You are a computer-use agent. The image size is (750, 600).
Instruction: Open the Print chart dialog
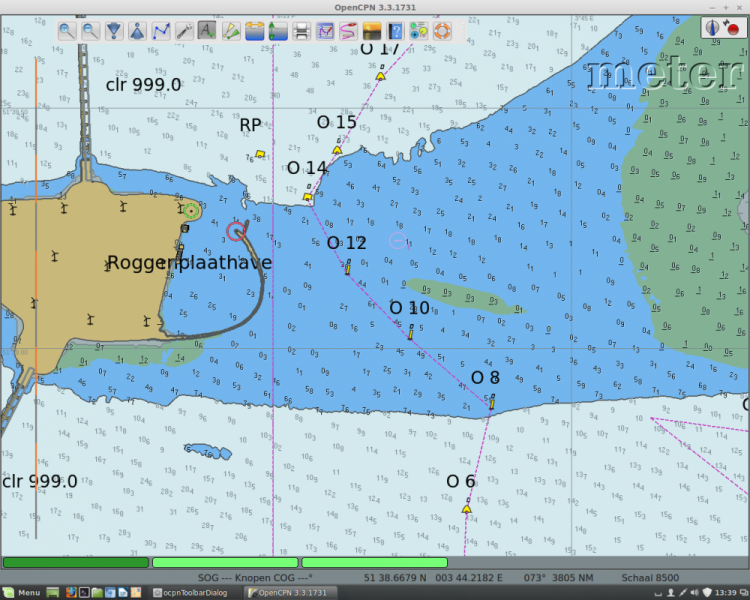click(x=301, y=31)
